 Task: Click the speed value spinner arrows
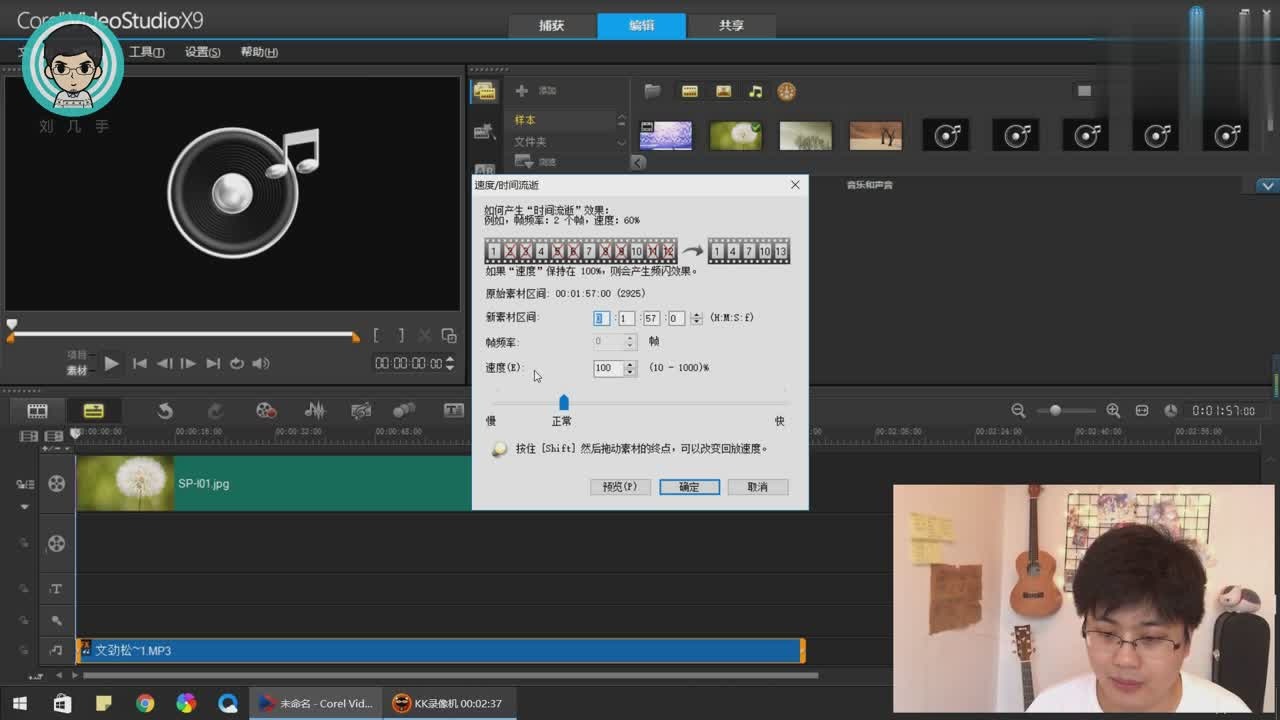click(630, 368)
